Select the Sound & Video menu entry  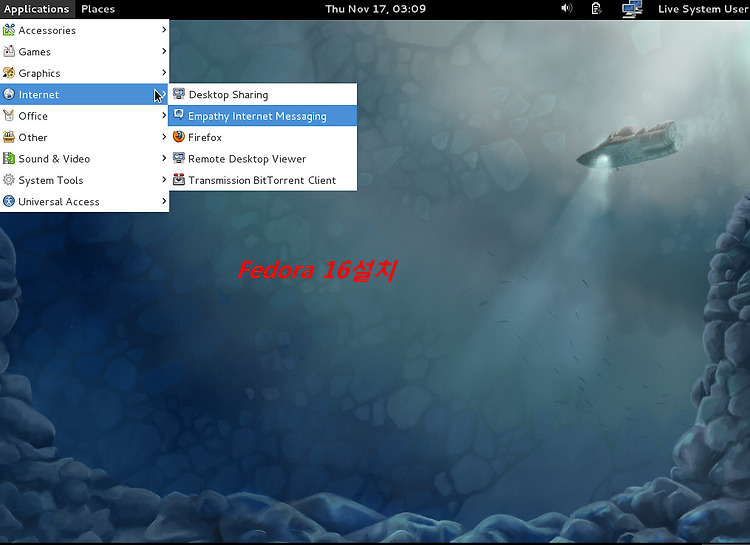point(84,158)
